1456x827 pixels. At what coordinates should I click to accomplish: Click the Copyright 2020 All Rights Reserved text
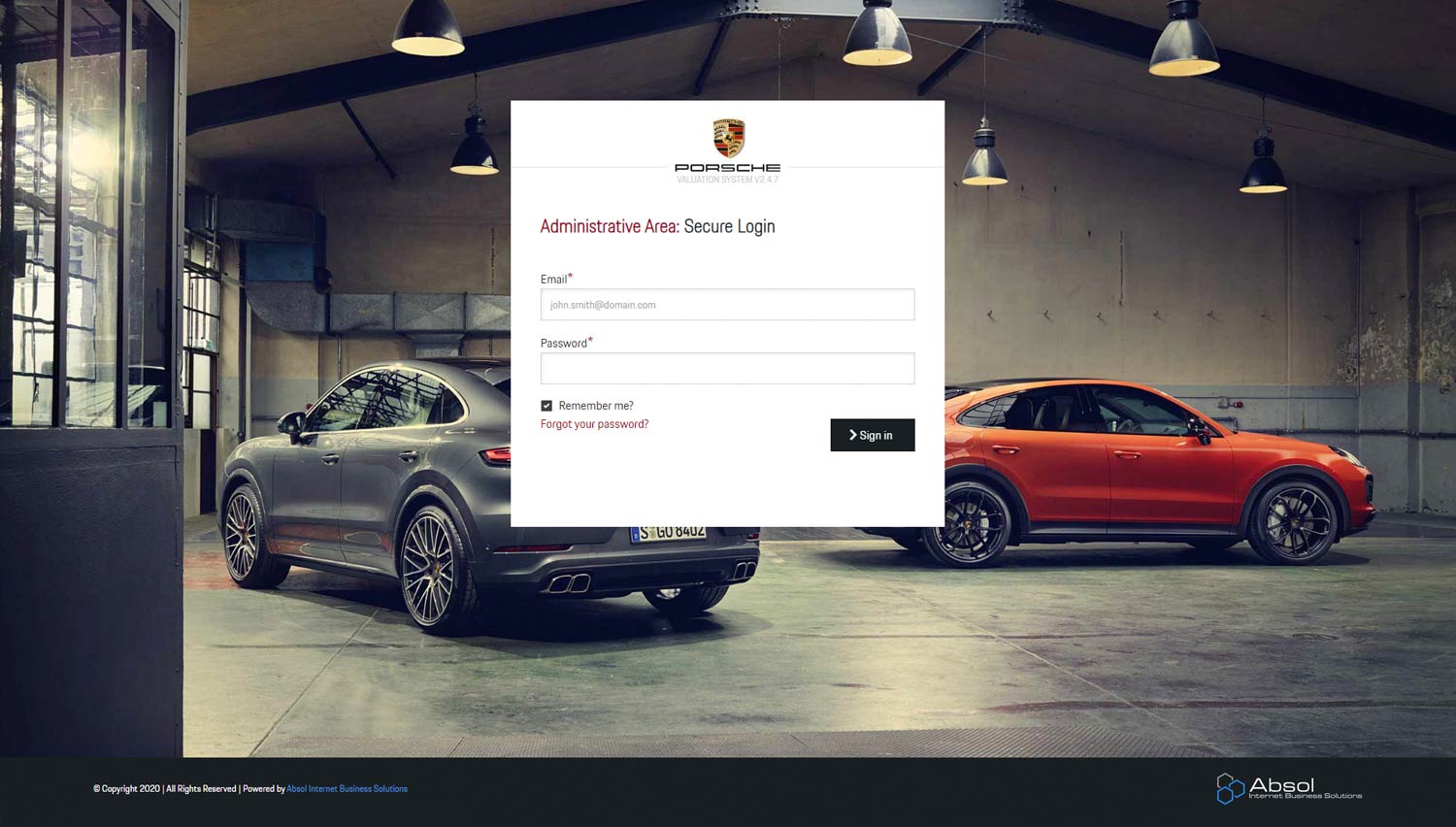(165, 789)
